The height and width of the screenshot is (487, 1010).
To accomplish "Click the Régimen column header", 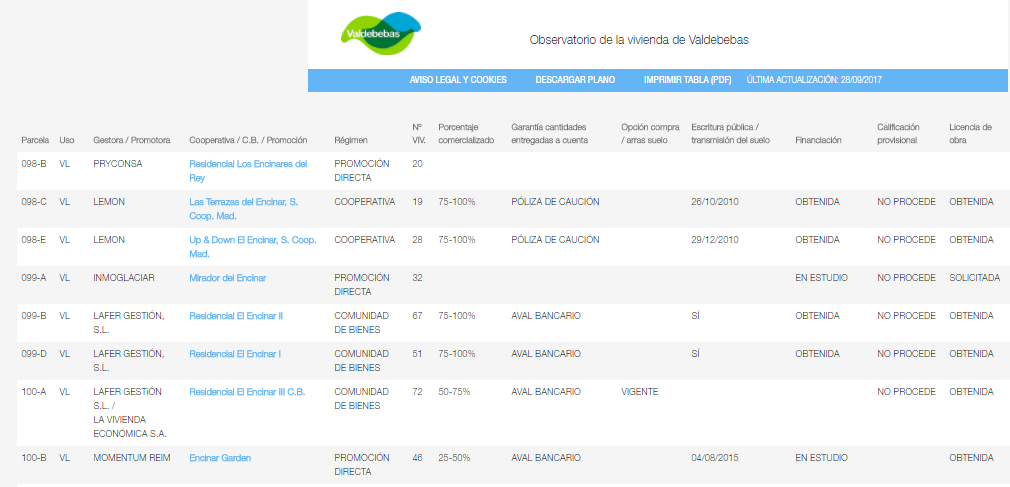I will pos(351,140).
